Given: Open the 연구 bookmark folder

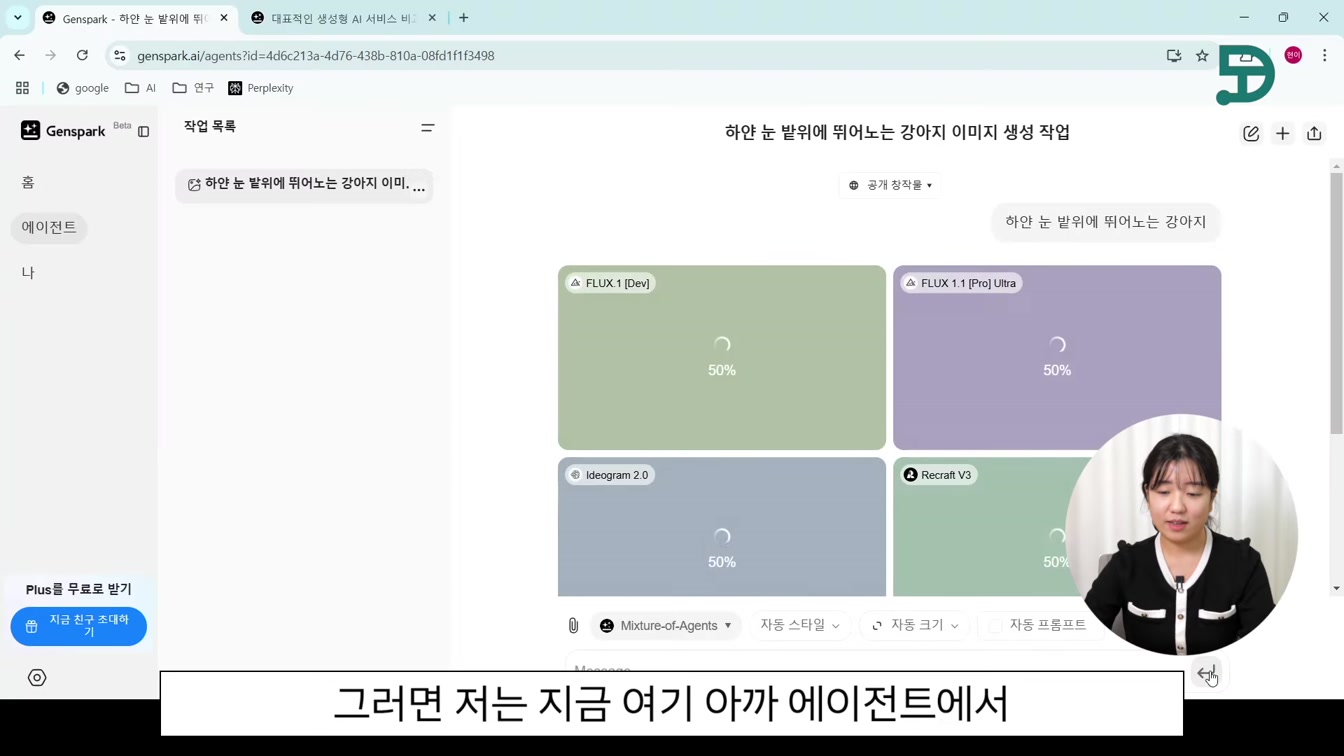Looking at the screenshot, I should [x=193, y=88].
